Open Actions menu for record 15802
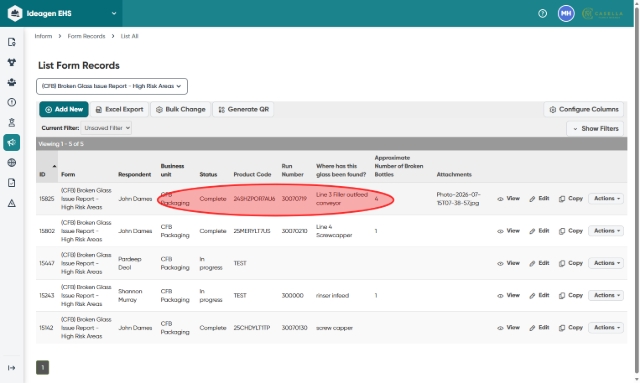The height and width of the screenshot is (383, 640). click(606, 231)
